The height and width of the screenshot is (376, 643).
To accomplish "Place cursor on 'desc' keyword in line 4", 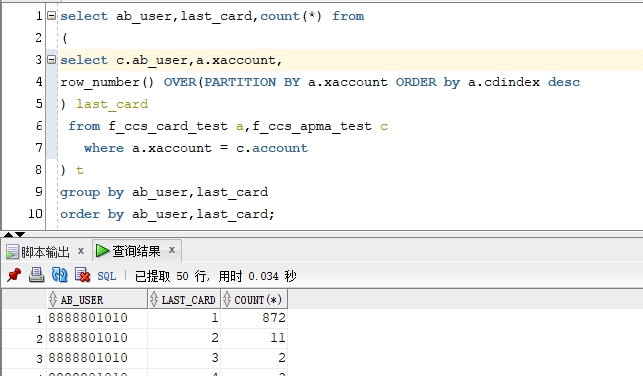I will 564,82.
